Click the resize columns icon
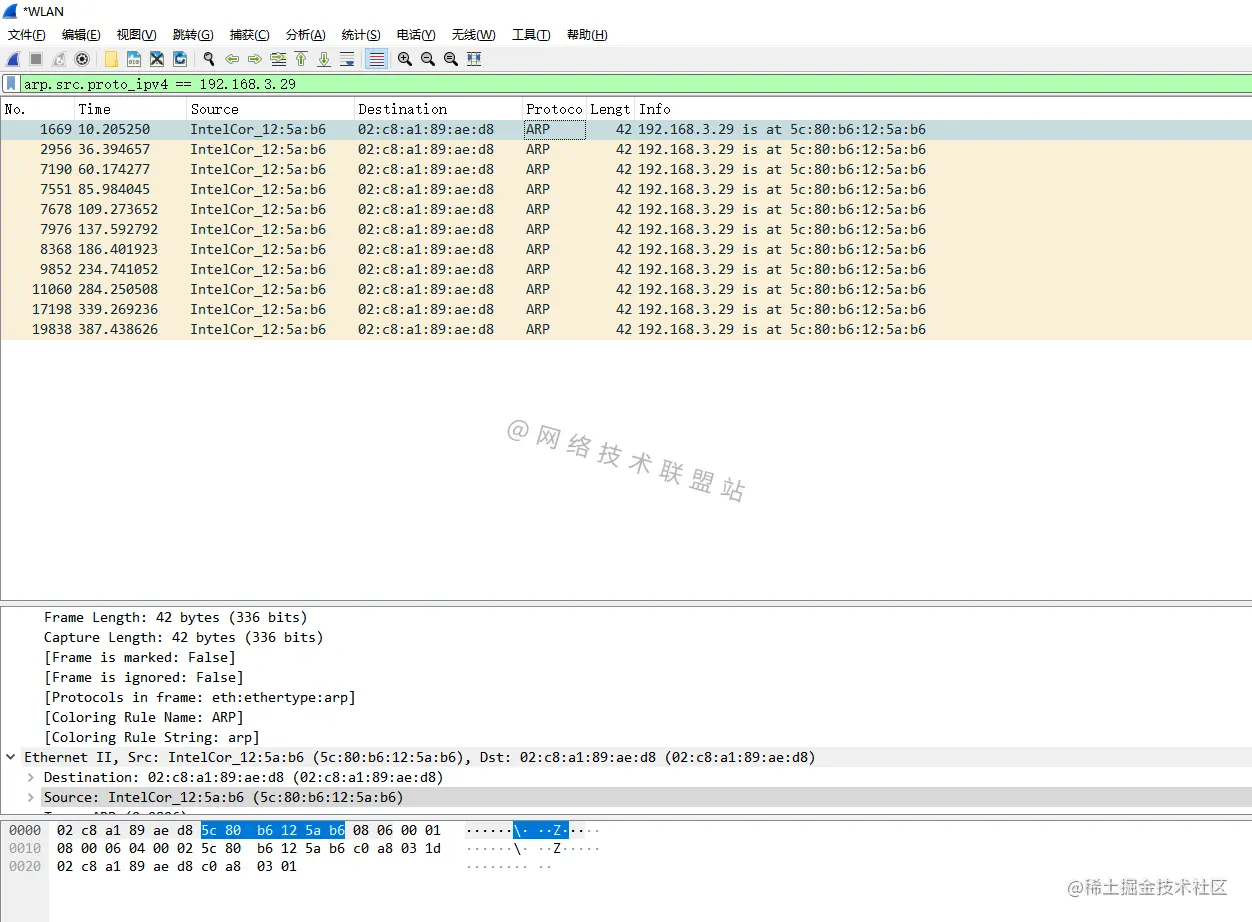The width and height of the screenshot is (1252, 922). (x=474, y=59)
